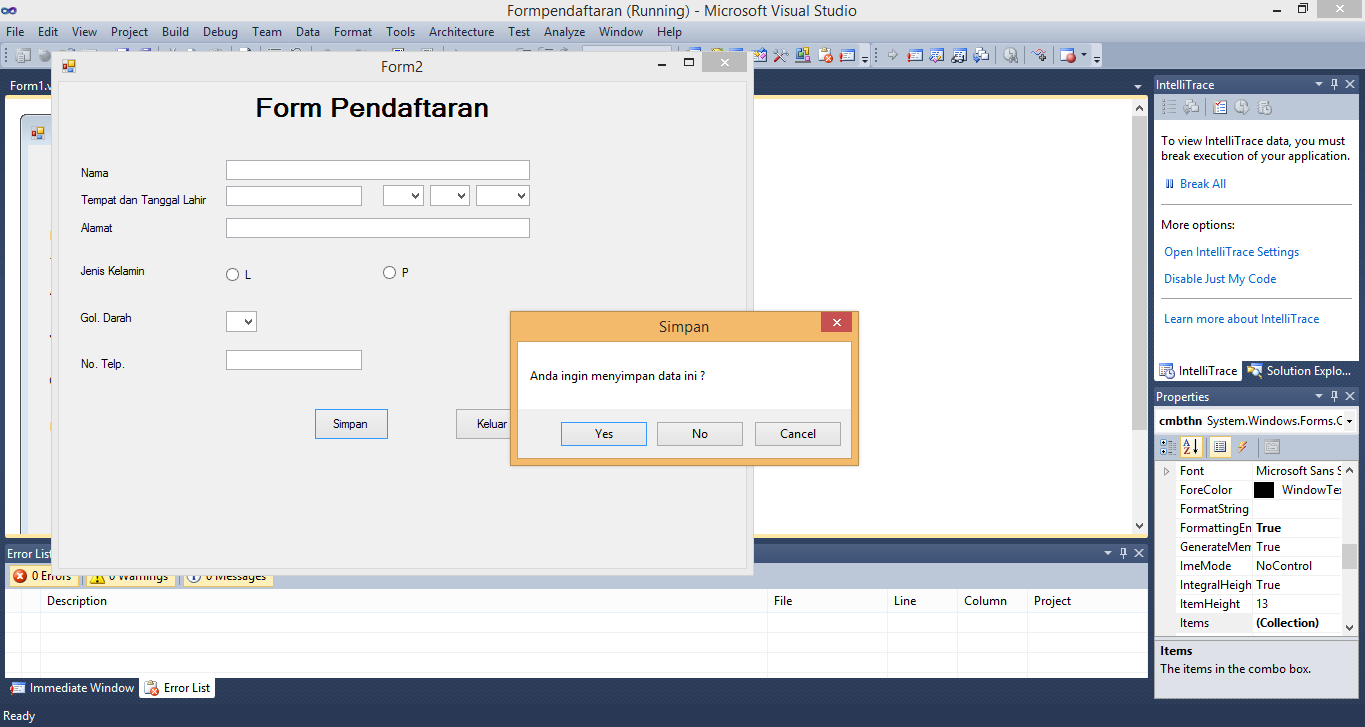This screenshot has width=1365, height=727.
Task: Click the Break All pause icon in IntelliTrace
Action: (x=1170, y=183)
